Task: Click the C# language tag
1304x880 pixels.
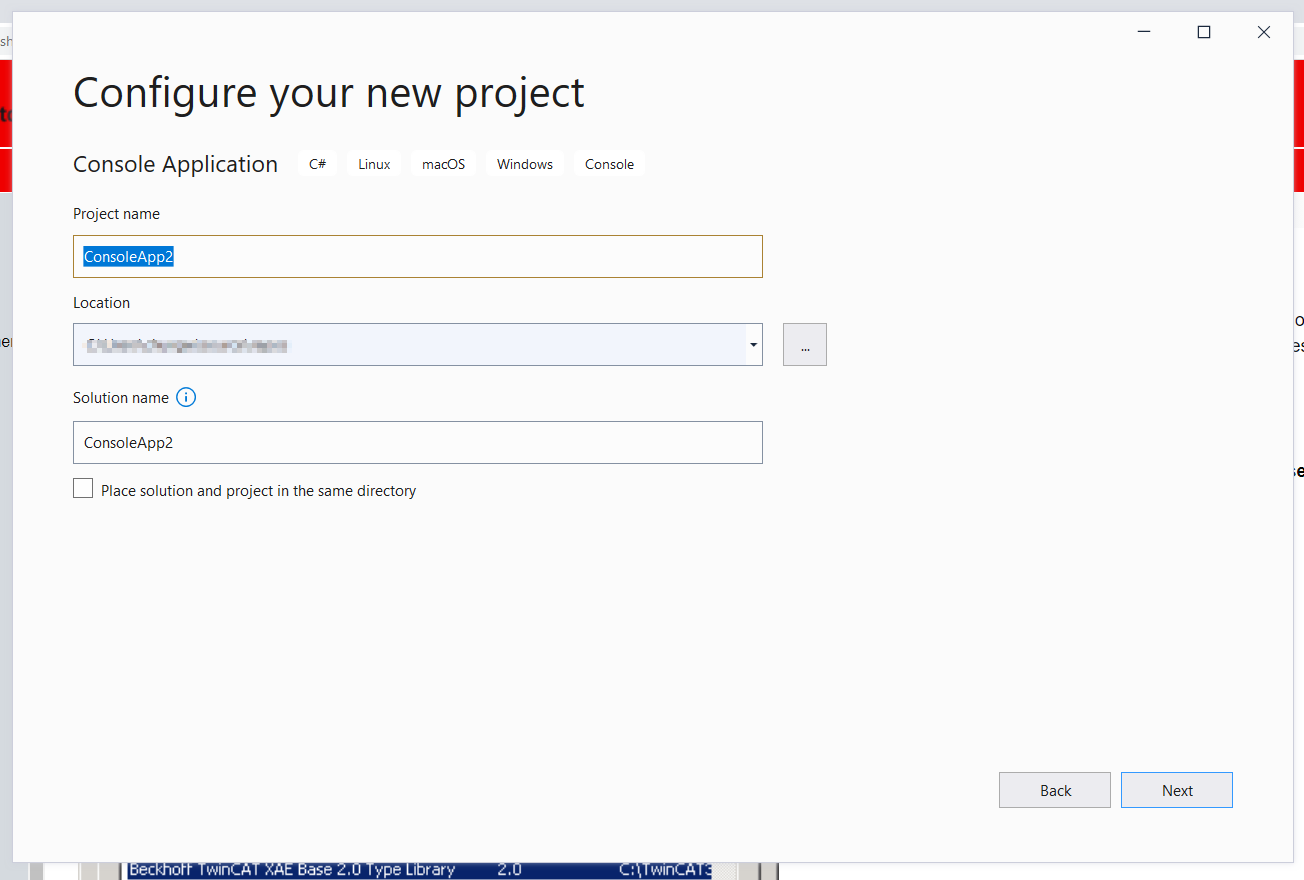Action: [317, 164]
